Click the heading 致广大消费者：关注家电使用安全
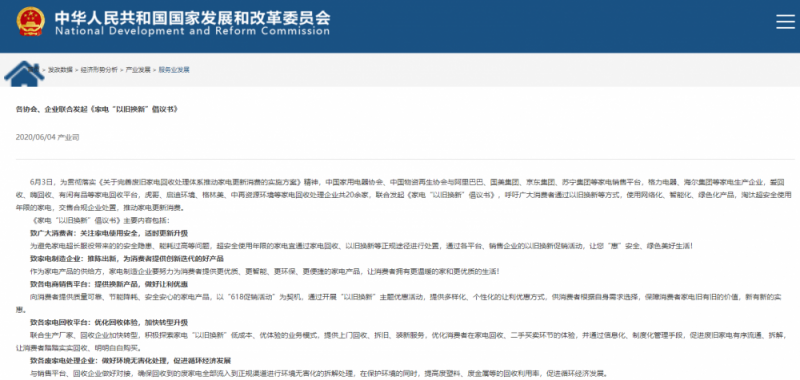The width and height of the screenshot is (800, 380). [109, 233]
